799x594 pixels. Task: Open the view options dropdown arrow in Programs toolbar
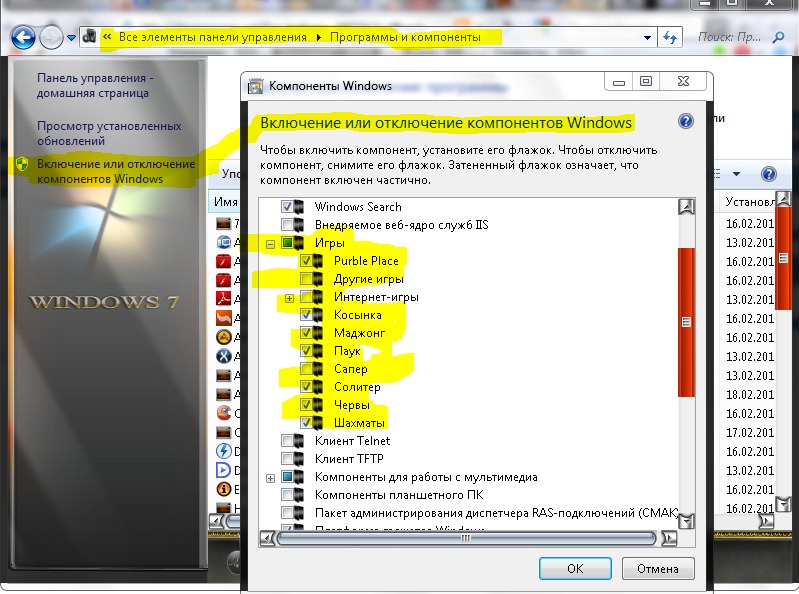point(736,174)
